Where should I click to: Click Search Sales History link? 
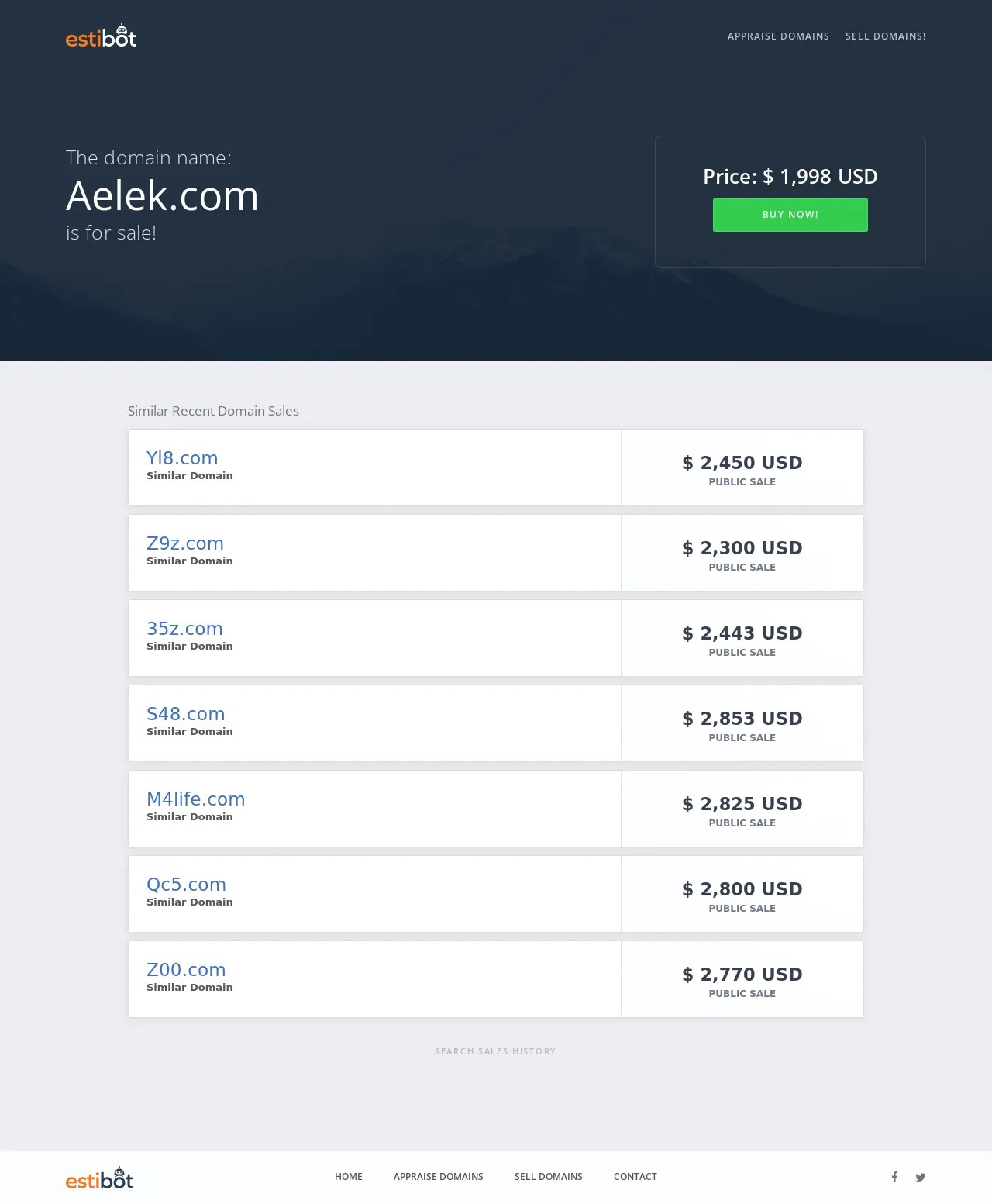tap(495, 1051)
